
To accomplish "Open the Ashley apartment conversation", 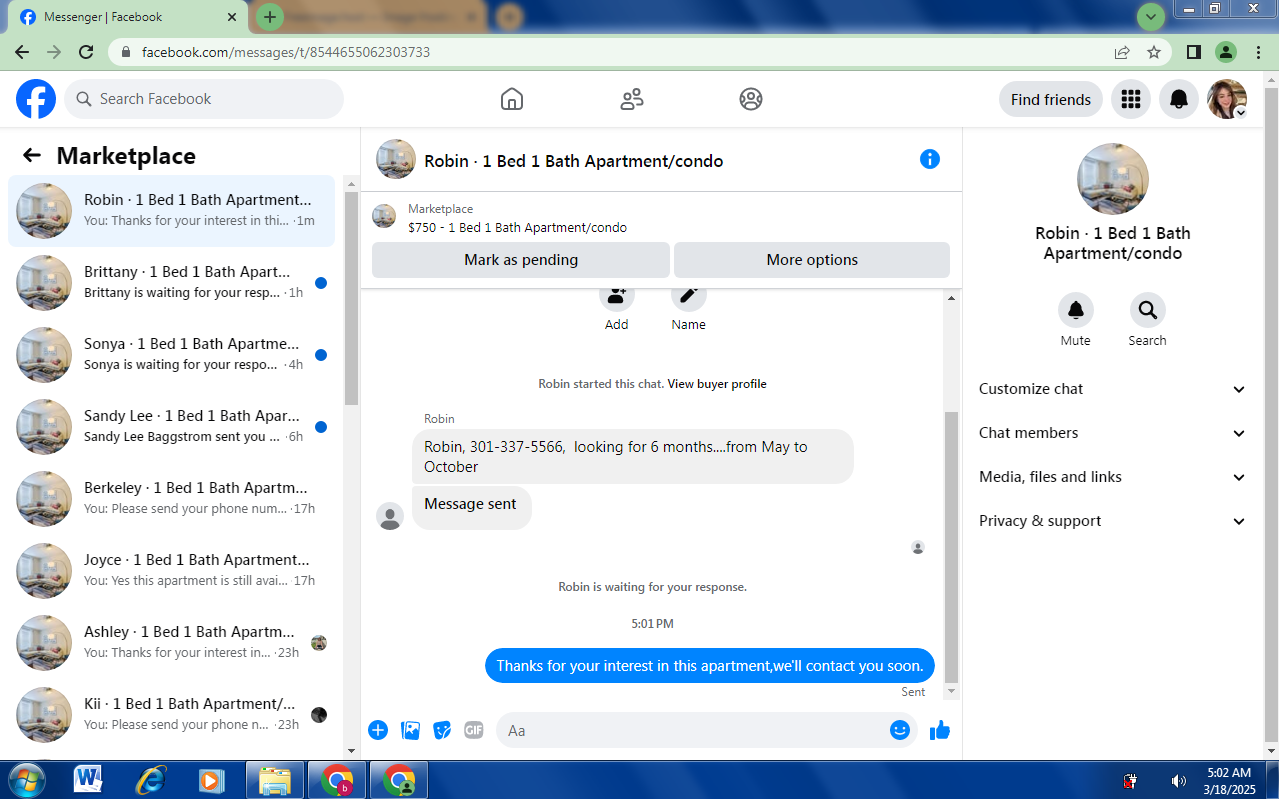I will point(172,643).
